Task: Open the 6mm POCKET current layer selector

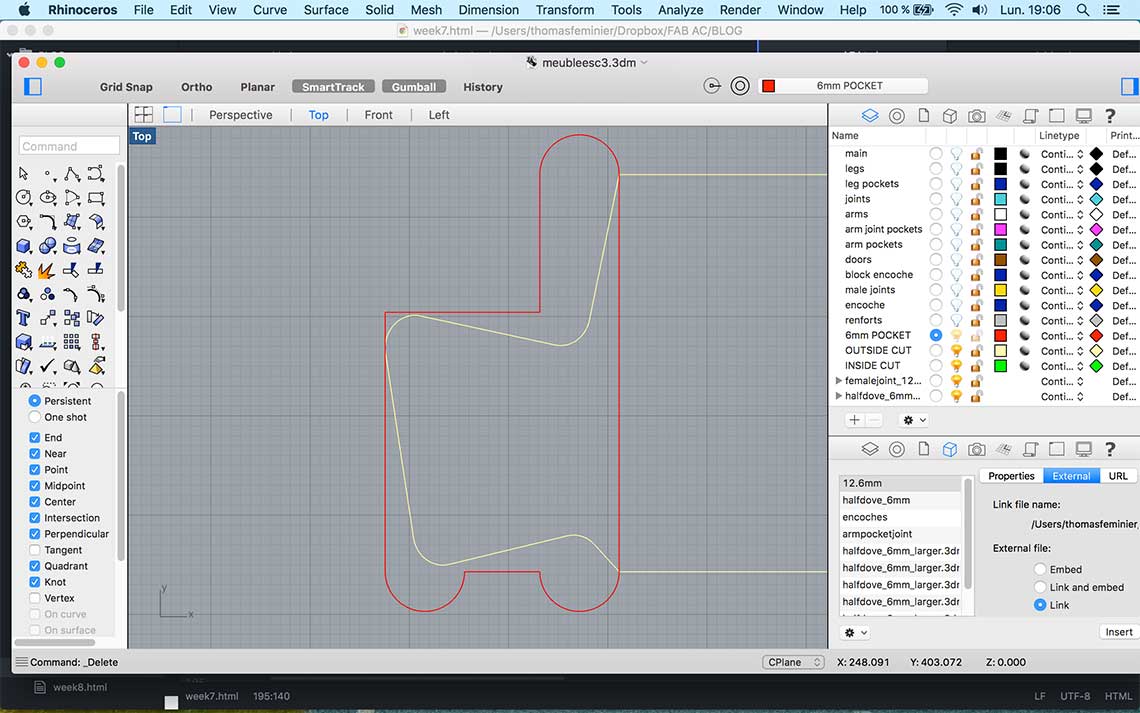Action: 843,86
